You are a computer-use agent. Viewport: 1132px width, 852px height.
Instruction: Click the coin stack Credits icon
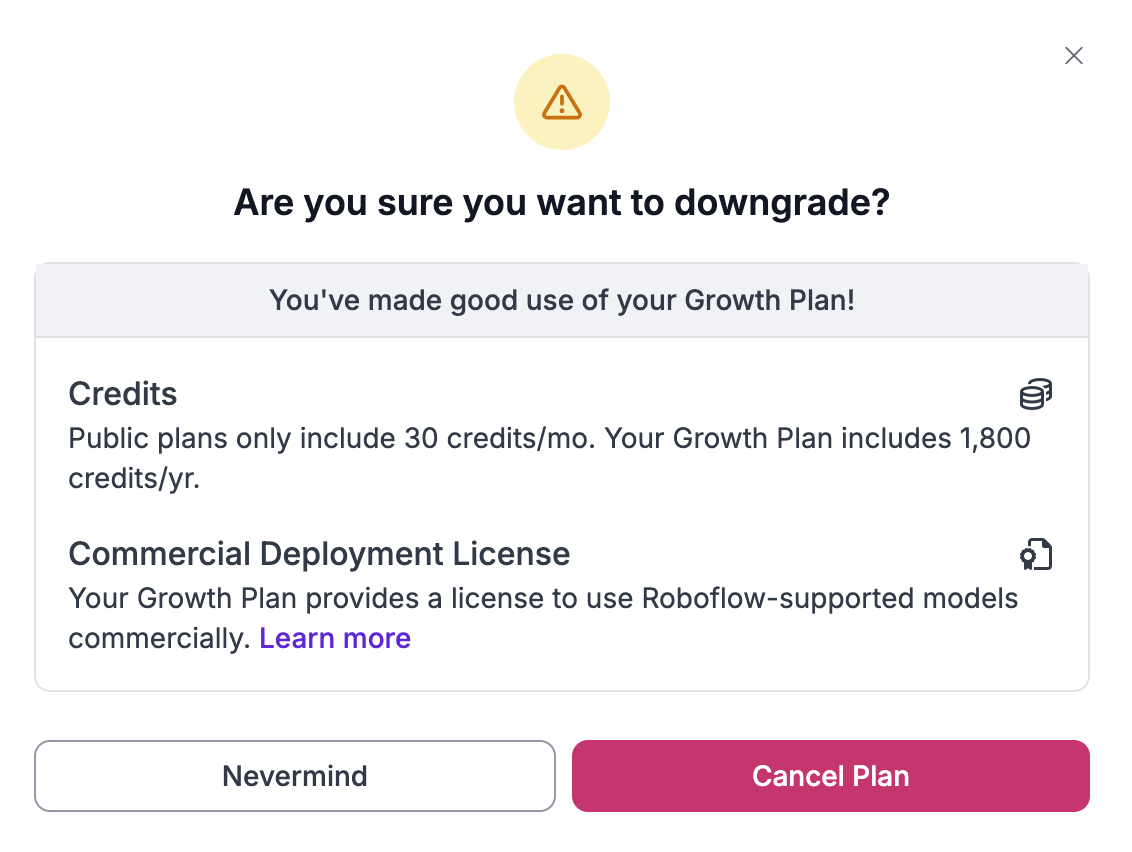[1036, 395]
